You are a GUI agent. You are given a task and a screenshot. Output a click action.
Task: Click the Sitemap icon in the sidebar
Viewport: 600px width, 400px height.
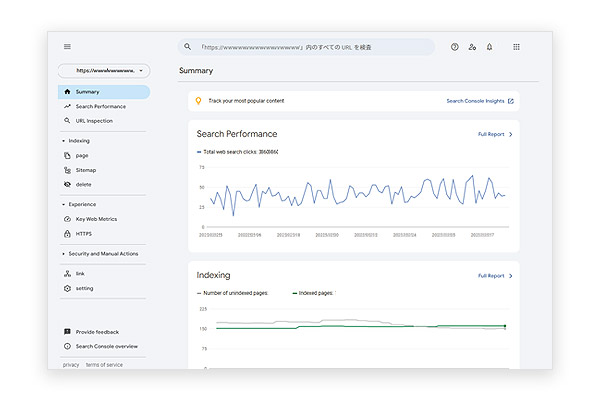tap(67, 170)
